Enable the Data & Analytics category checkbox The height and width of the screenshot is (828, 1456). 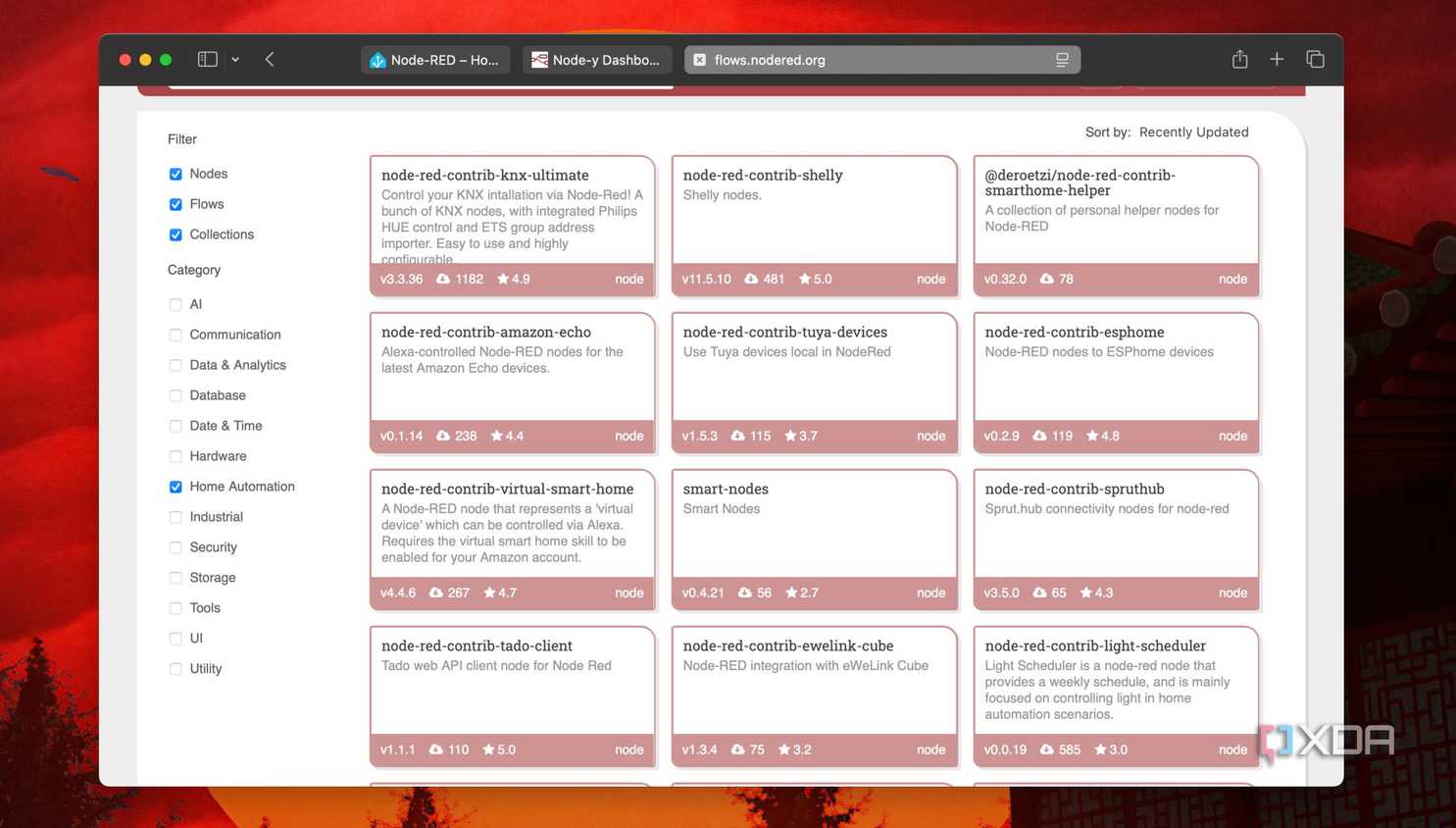coord(176,365)
